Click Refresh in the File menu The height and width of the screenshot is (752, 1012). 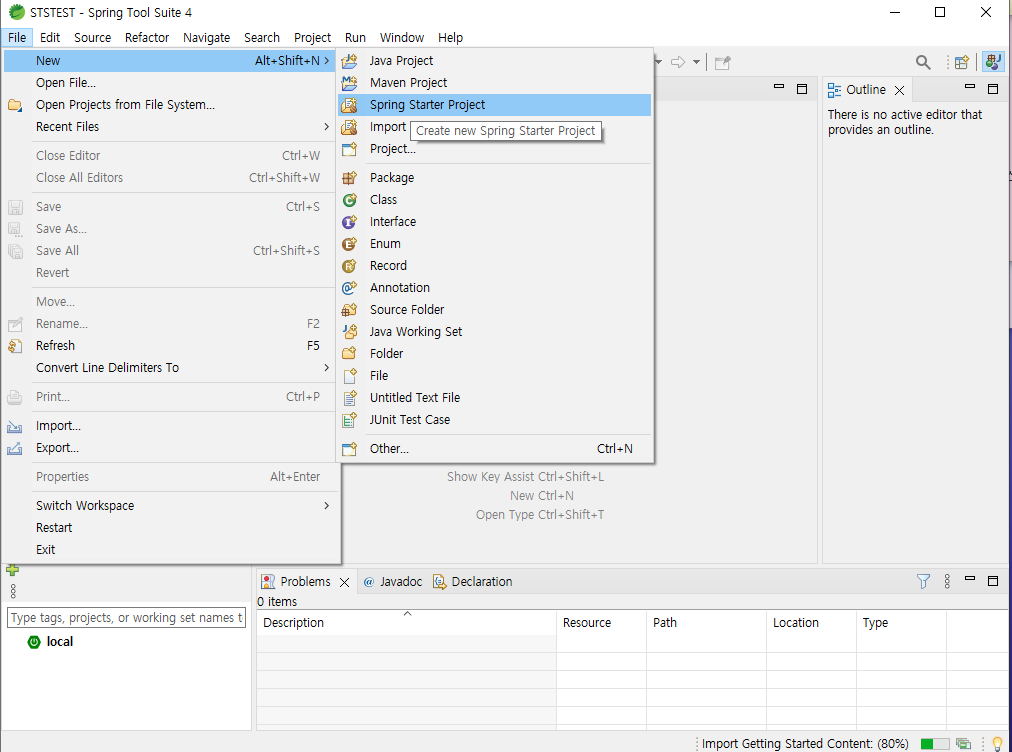(x=171, y=345)
